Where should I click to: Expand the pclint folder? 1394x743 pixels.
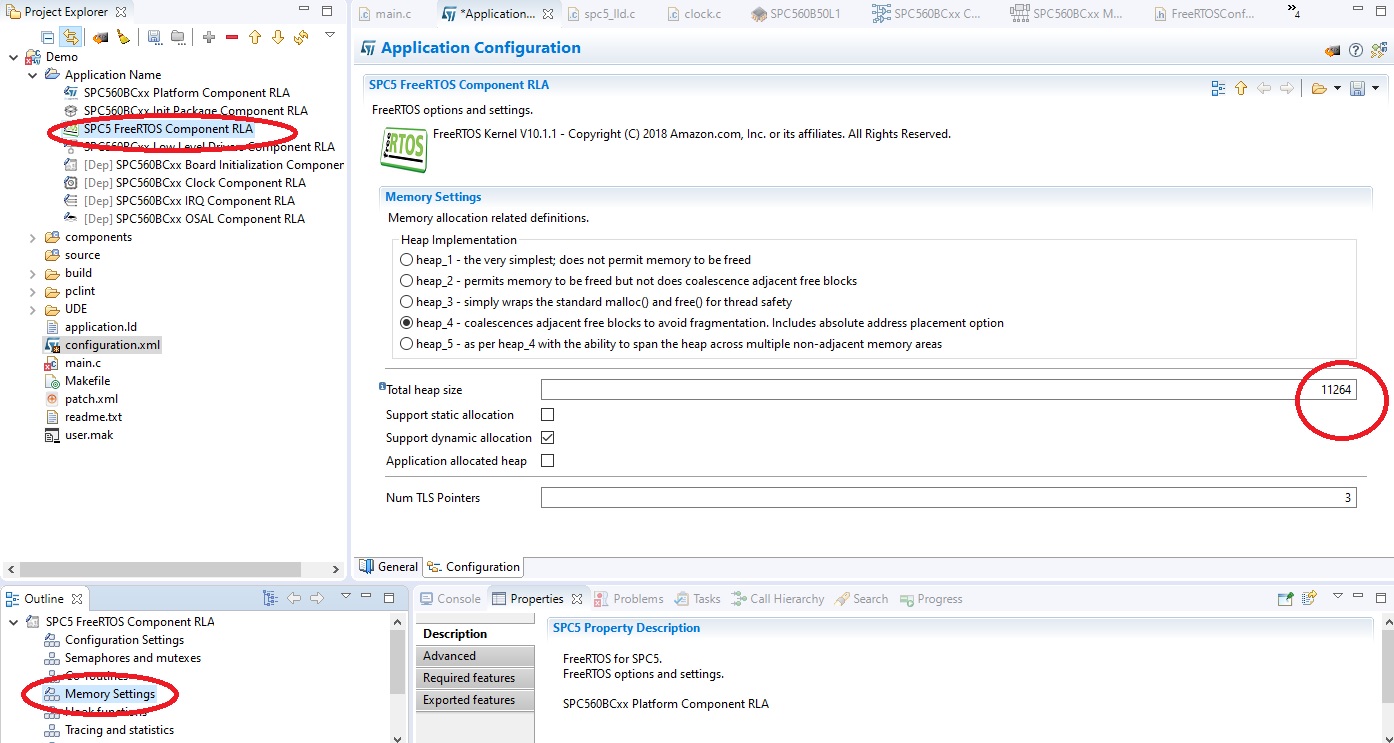tap(32, 291)
